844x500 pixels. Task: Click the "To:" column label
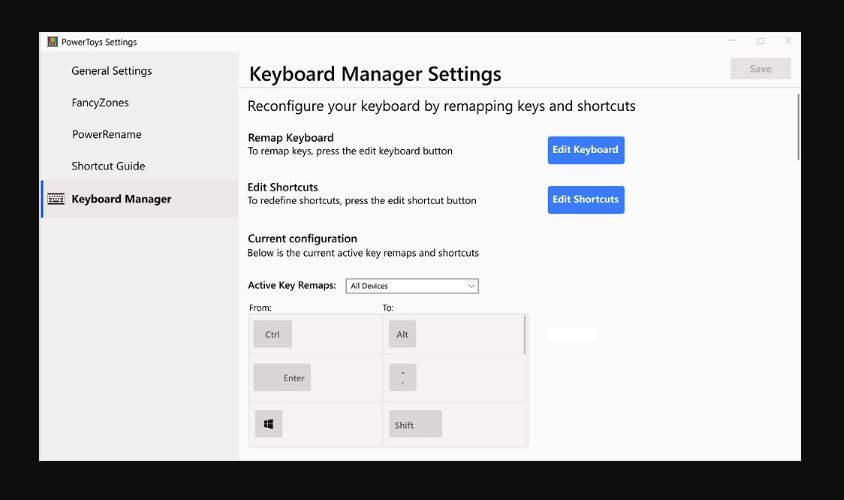388,308
